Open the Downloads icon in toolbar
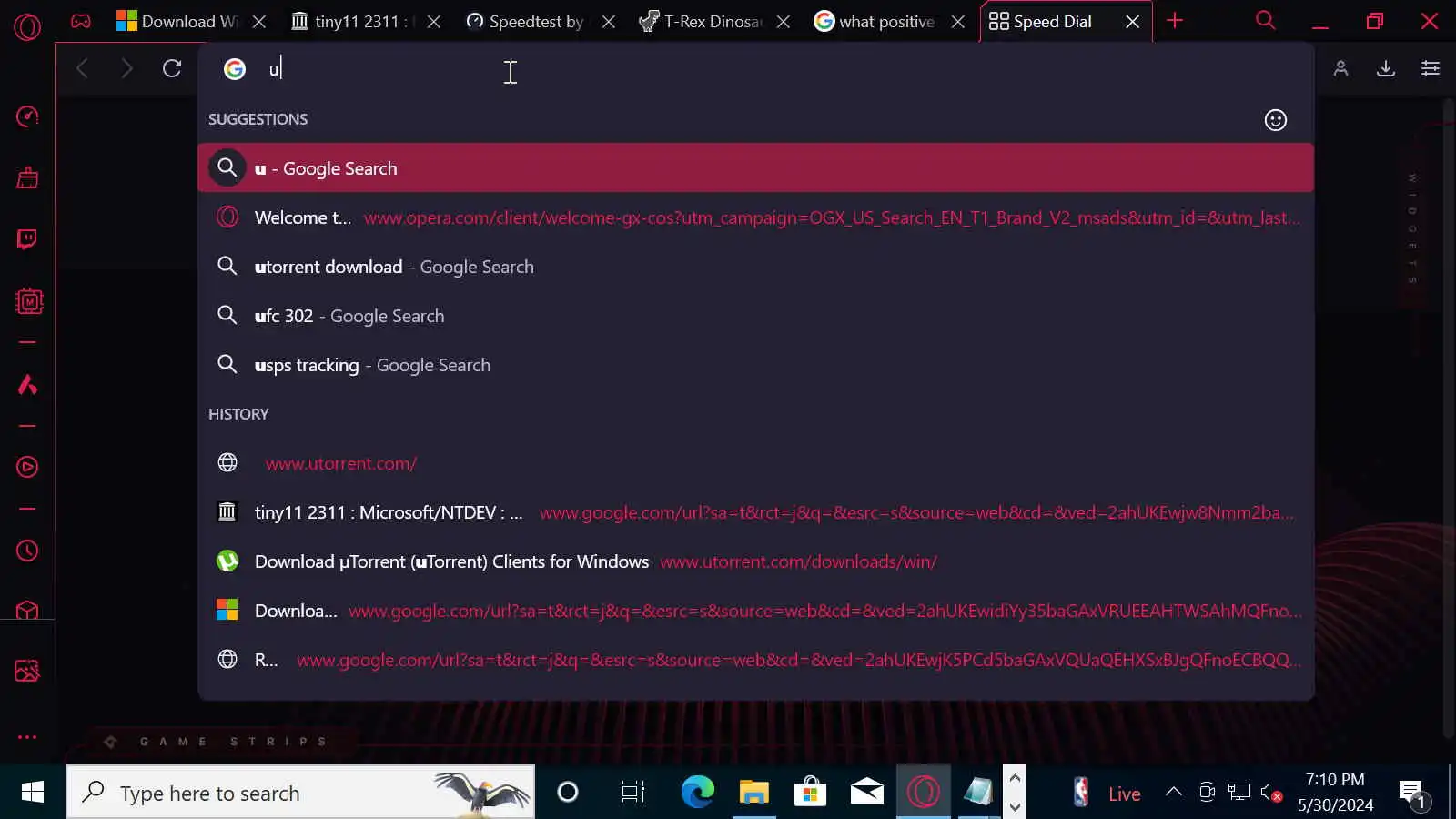Screen dimensions: 1456x819 click(1386, 68)
